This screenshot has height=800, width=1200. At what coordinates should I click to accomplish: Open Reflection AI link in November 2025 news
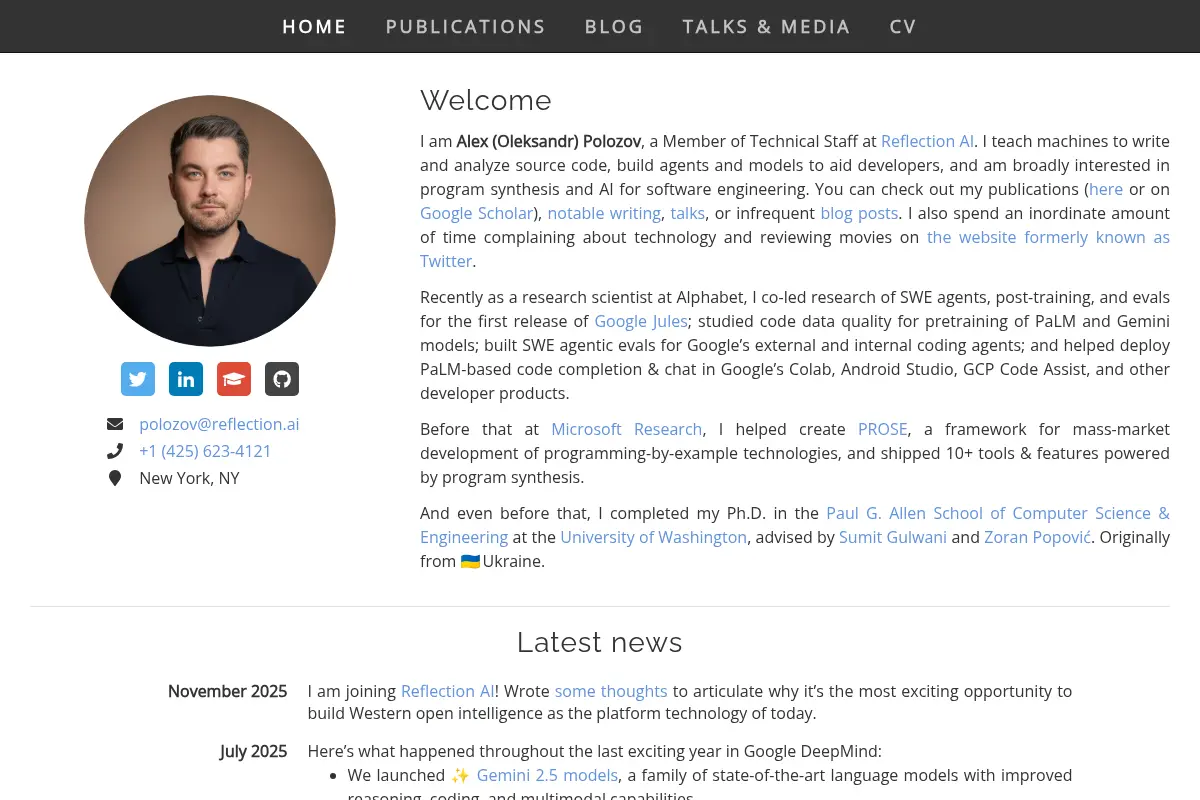click(447, 691)
